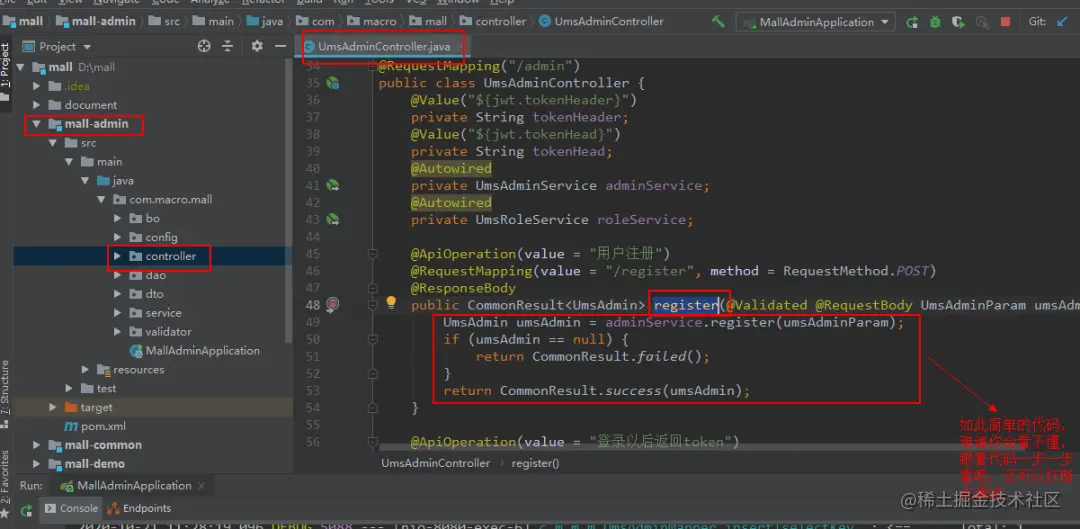
Task: Click the Spring bean gutter icon on line 35
Action: point(333,83)
